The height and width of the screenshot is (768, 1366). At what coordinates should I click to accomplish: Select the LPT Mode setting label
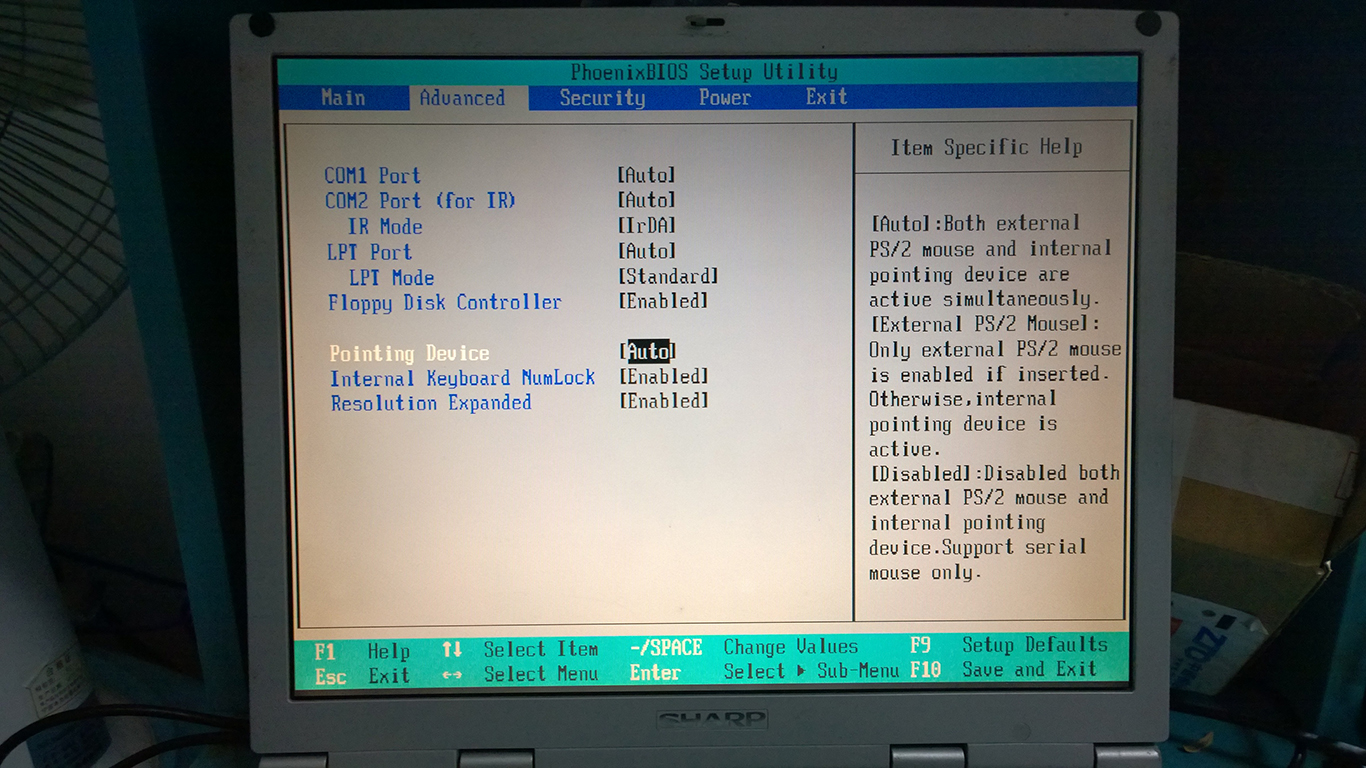[391, 278]
